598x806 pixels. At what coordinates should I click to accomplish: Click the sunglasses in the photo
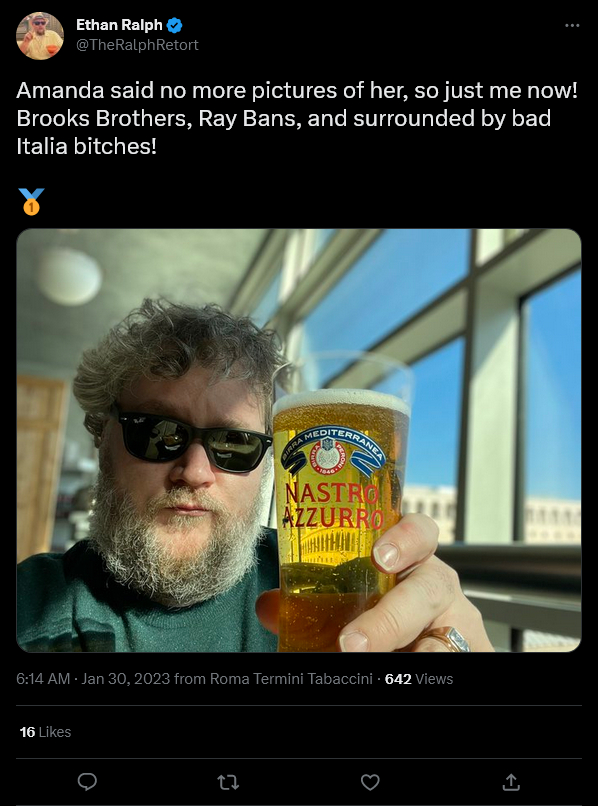[193, 440]
